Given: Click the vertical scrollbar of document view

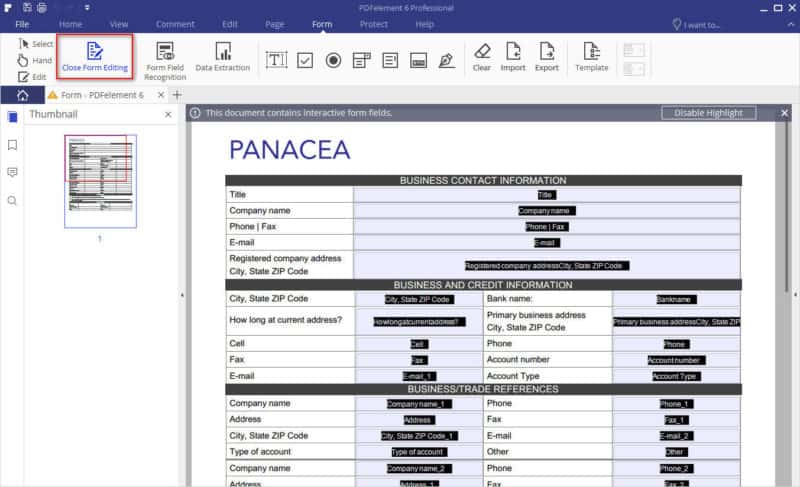Looking at the screenshot, I should click(x=787, y=208).
